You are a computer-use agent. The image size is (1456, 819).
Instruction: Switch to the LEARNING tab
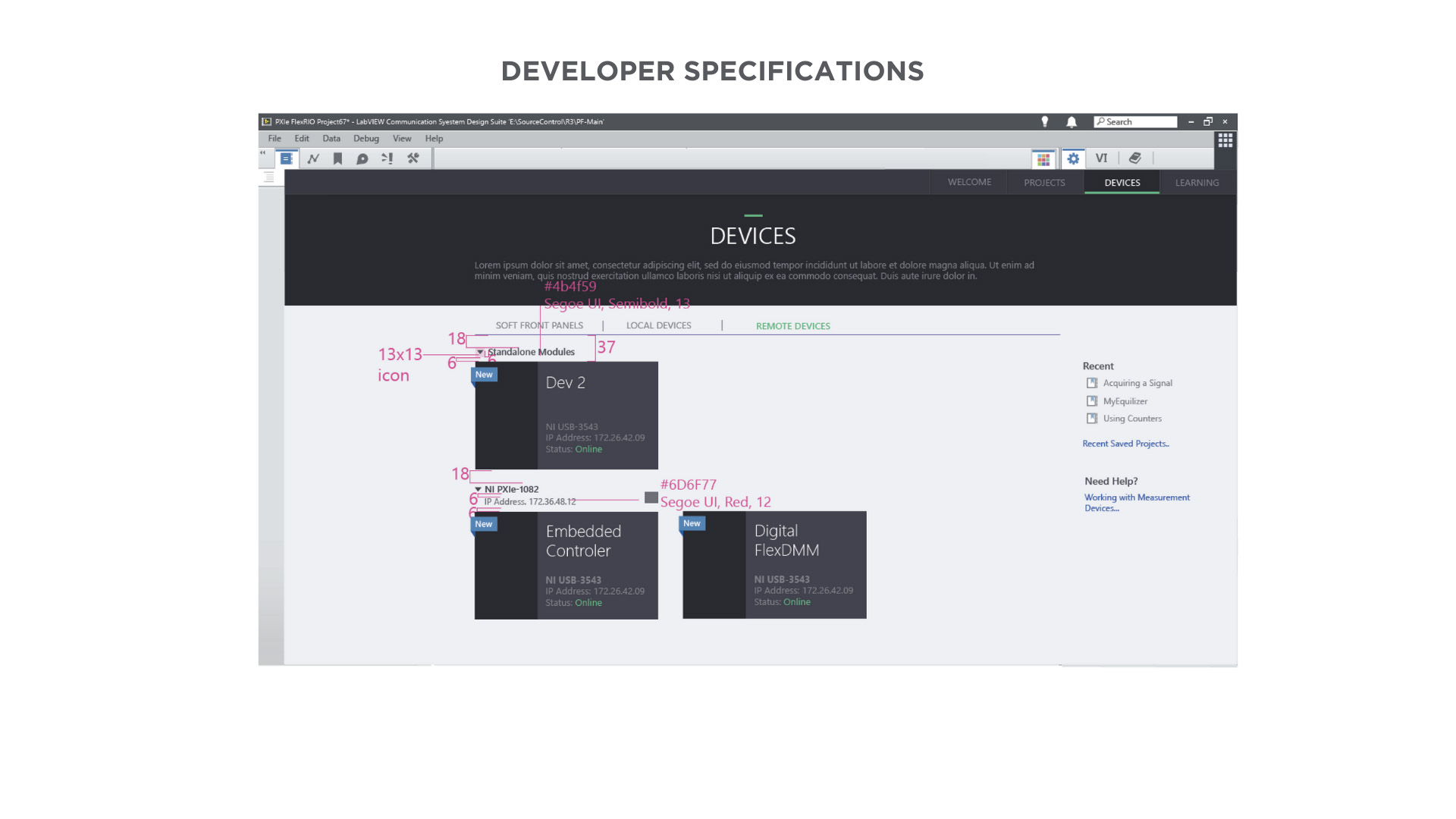(1197, 182)
